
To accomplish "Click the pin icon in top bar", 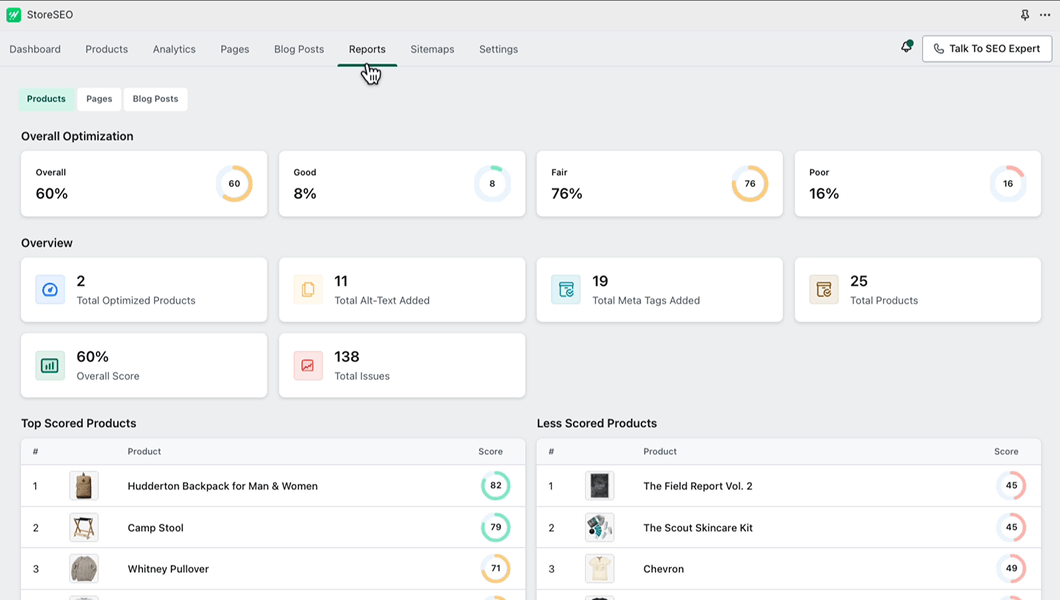I will [1024, 15].
